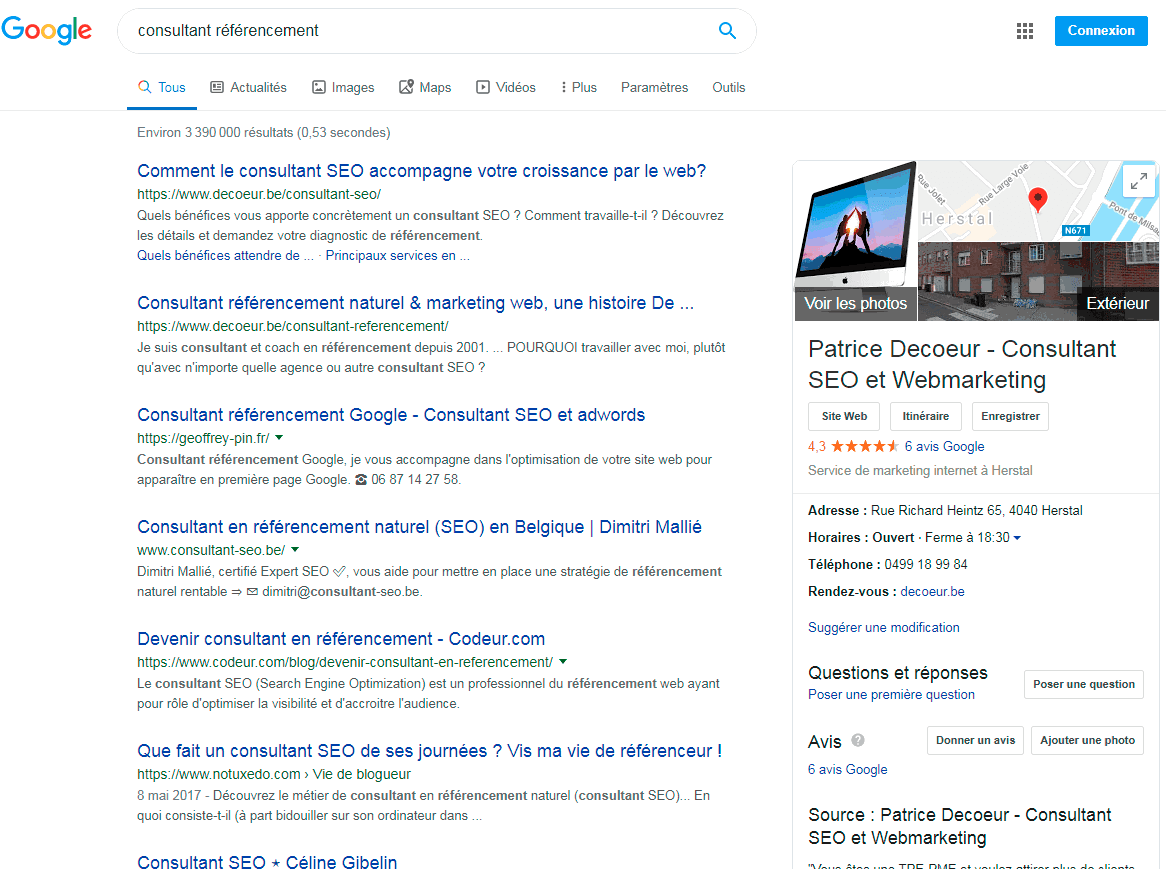The width and height of the screenshot is (1166, 869).
Task: Open Outils options
Action: tap(729, 87)
